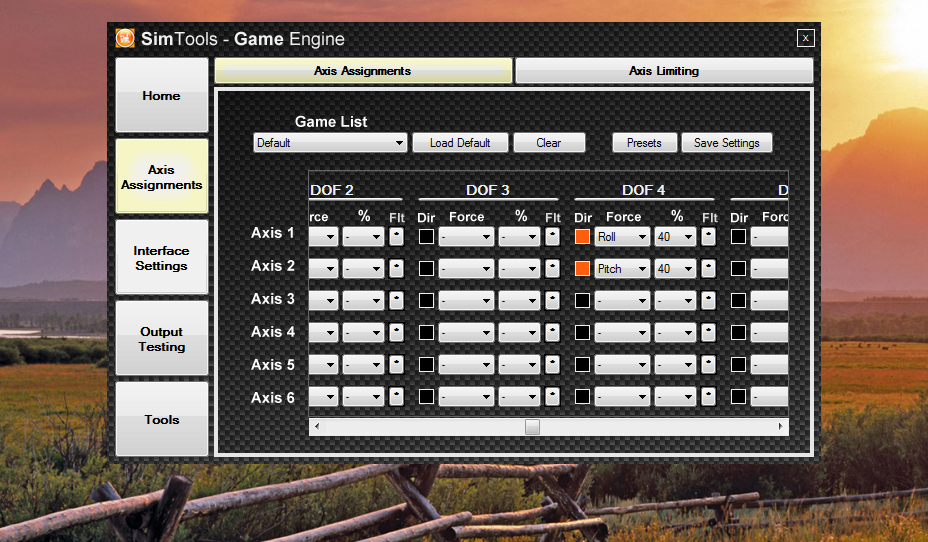Click DOF 2 Flt knob for Axis 2
The width and height of the screenshot is (928, 542).
397,269
